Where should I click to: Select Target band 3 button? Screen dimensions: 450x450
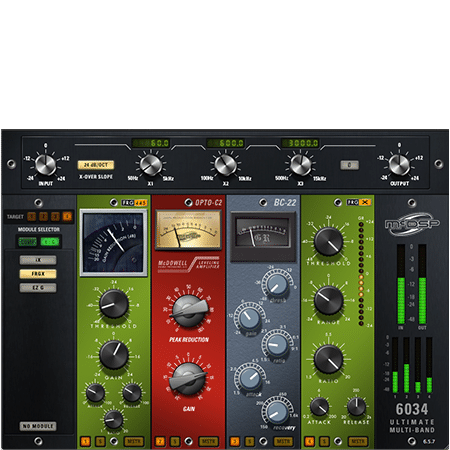pyautogui.click(x=55, y=217)
